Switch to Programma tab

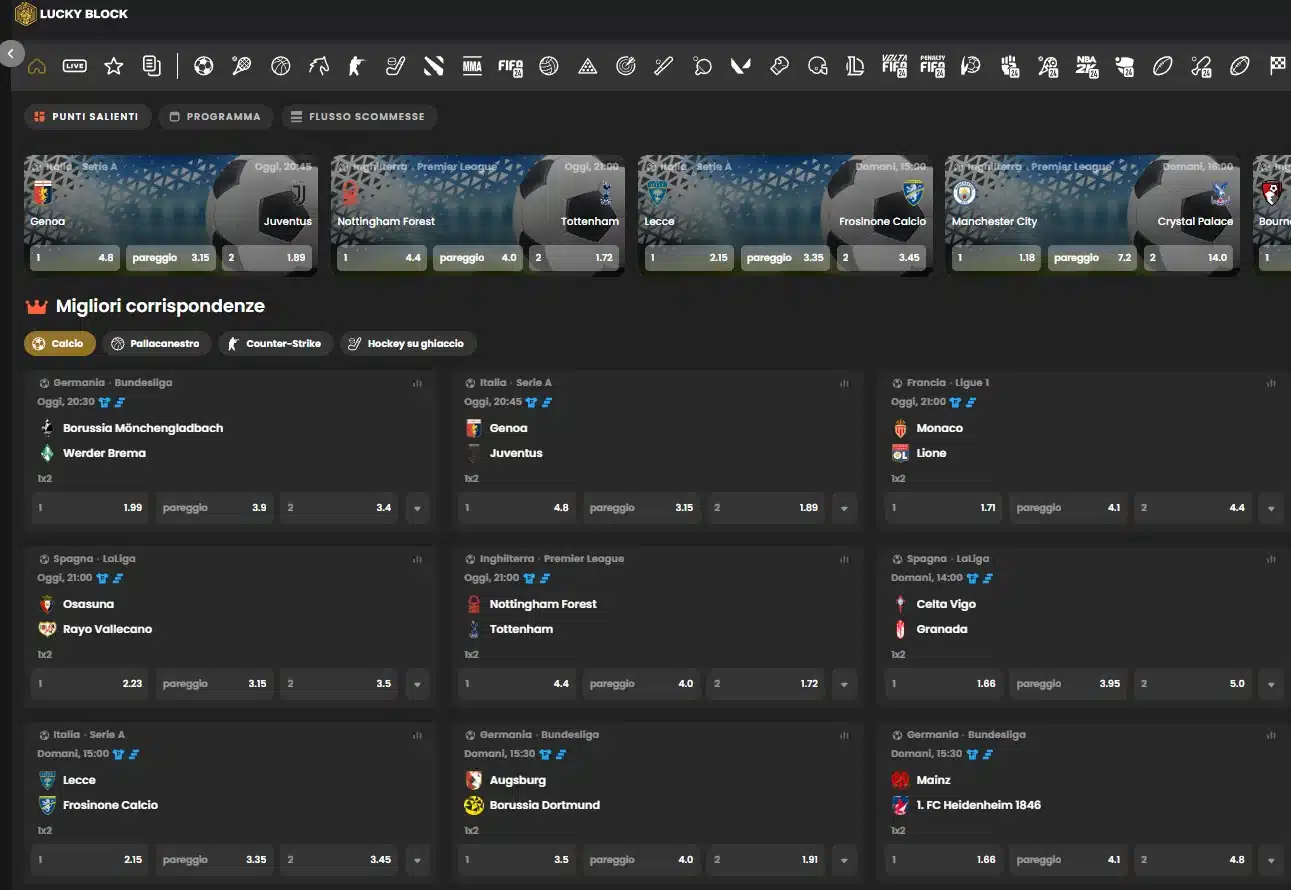[215, 117]
